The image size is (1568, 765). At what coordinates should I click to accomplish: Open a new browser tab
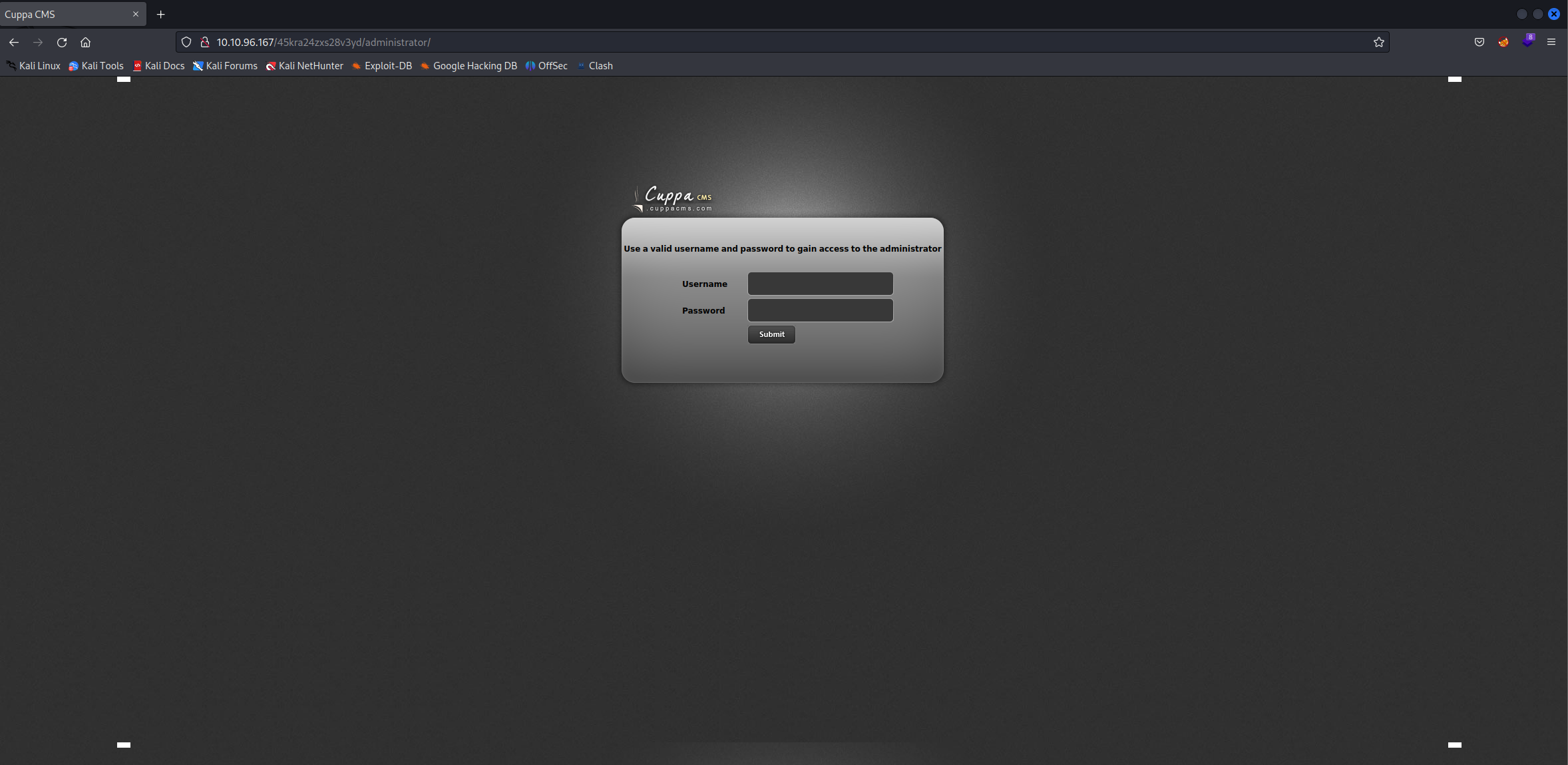[160, 14]
